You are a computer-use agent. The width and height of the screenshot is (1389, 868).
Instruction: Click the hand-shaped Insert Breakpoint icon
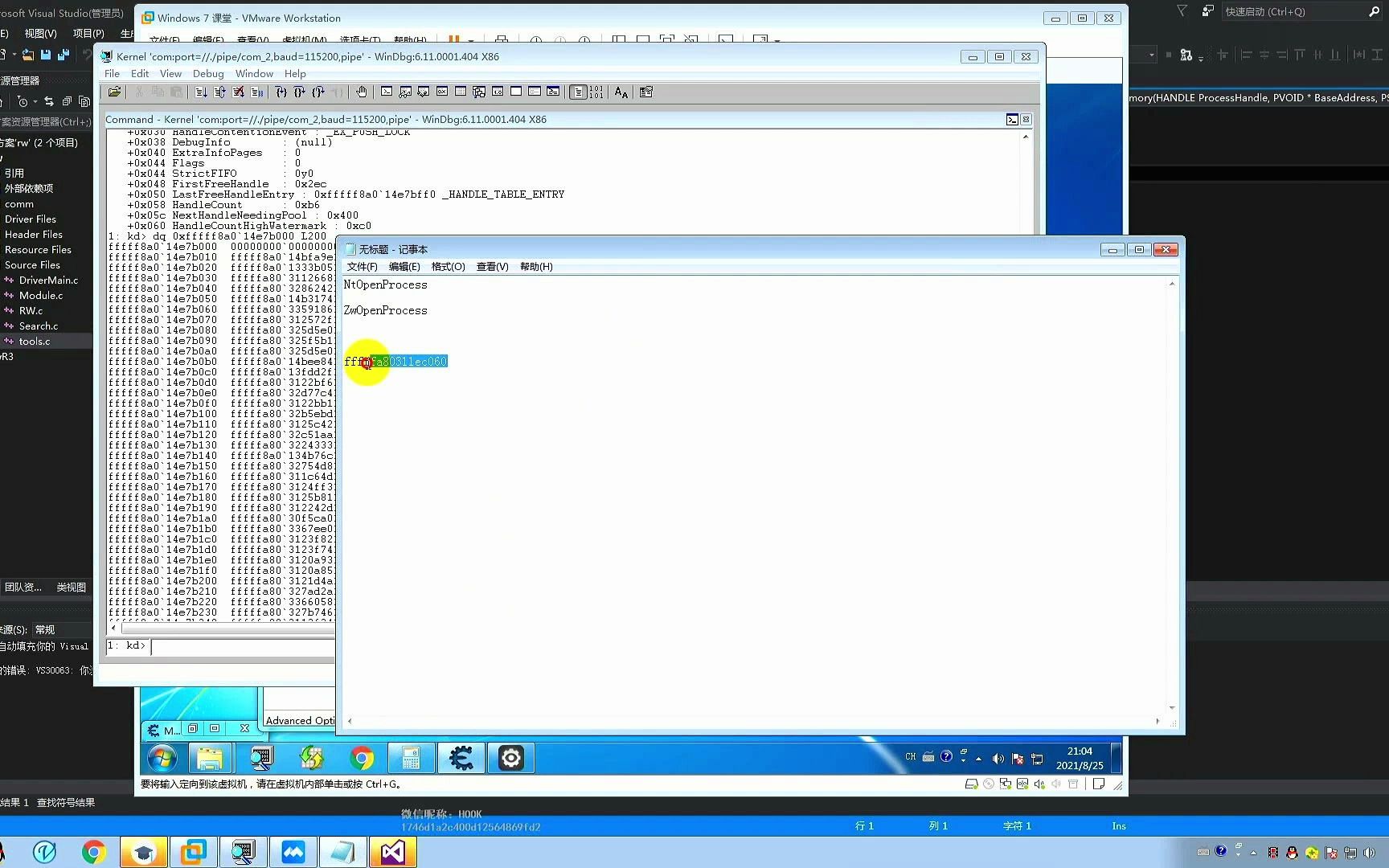[x=361, y=92]
